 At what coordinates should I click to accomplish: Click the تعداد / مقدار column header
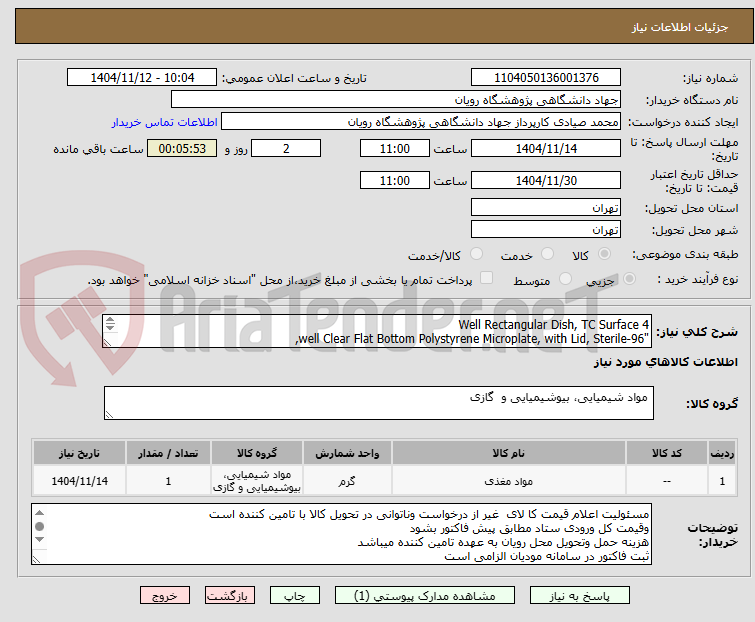(168, 453)
